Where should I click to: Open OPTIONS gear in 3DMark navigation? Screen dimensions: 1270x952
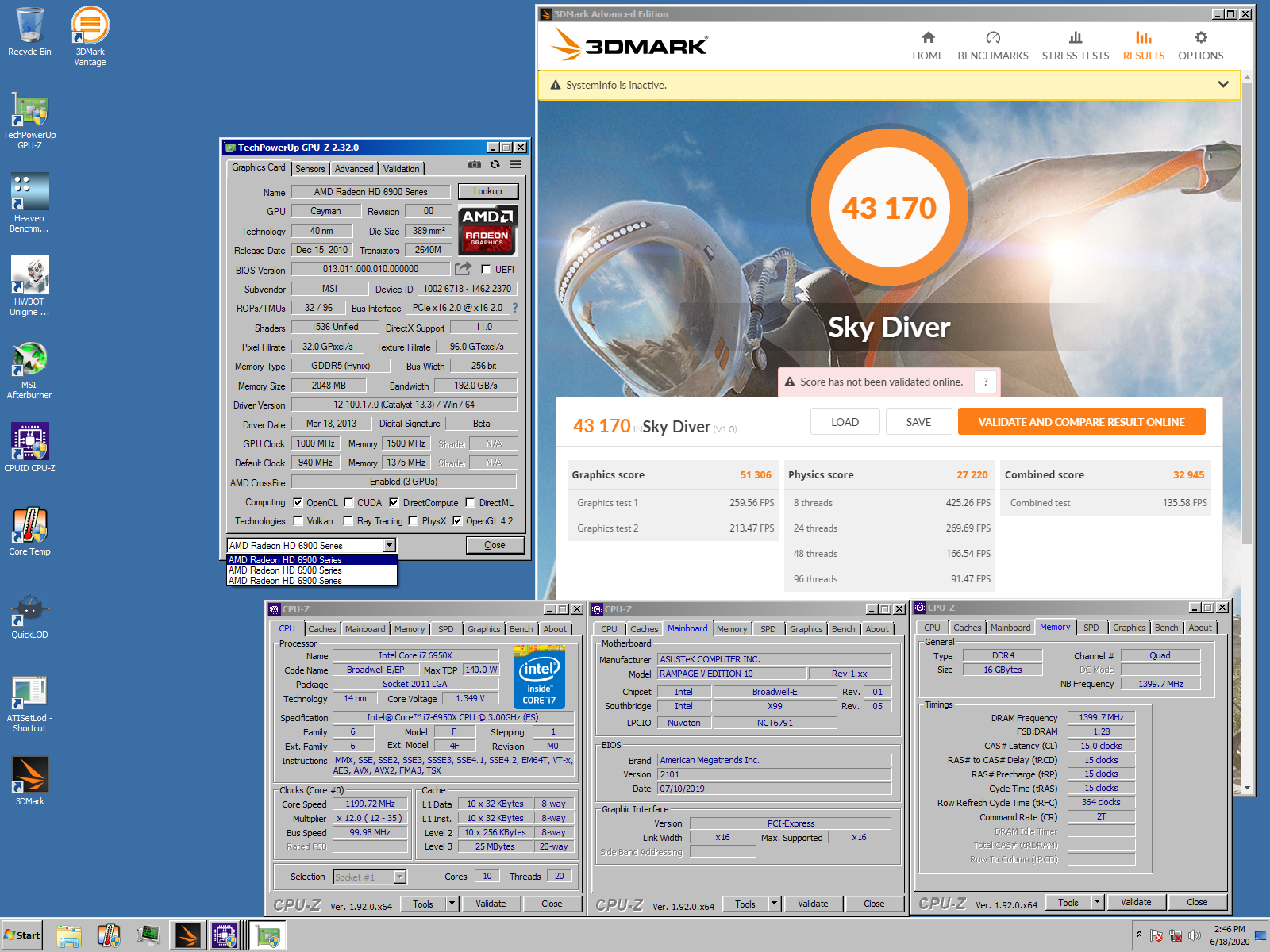pyautogui.click(x=1201, y=46)
